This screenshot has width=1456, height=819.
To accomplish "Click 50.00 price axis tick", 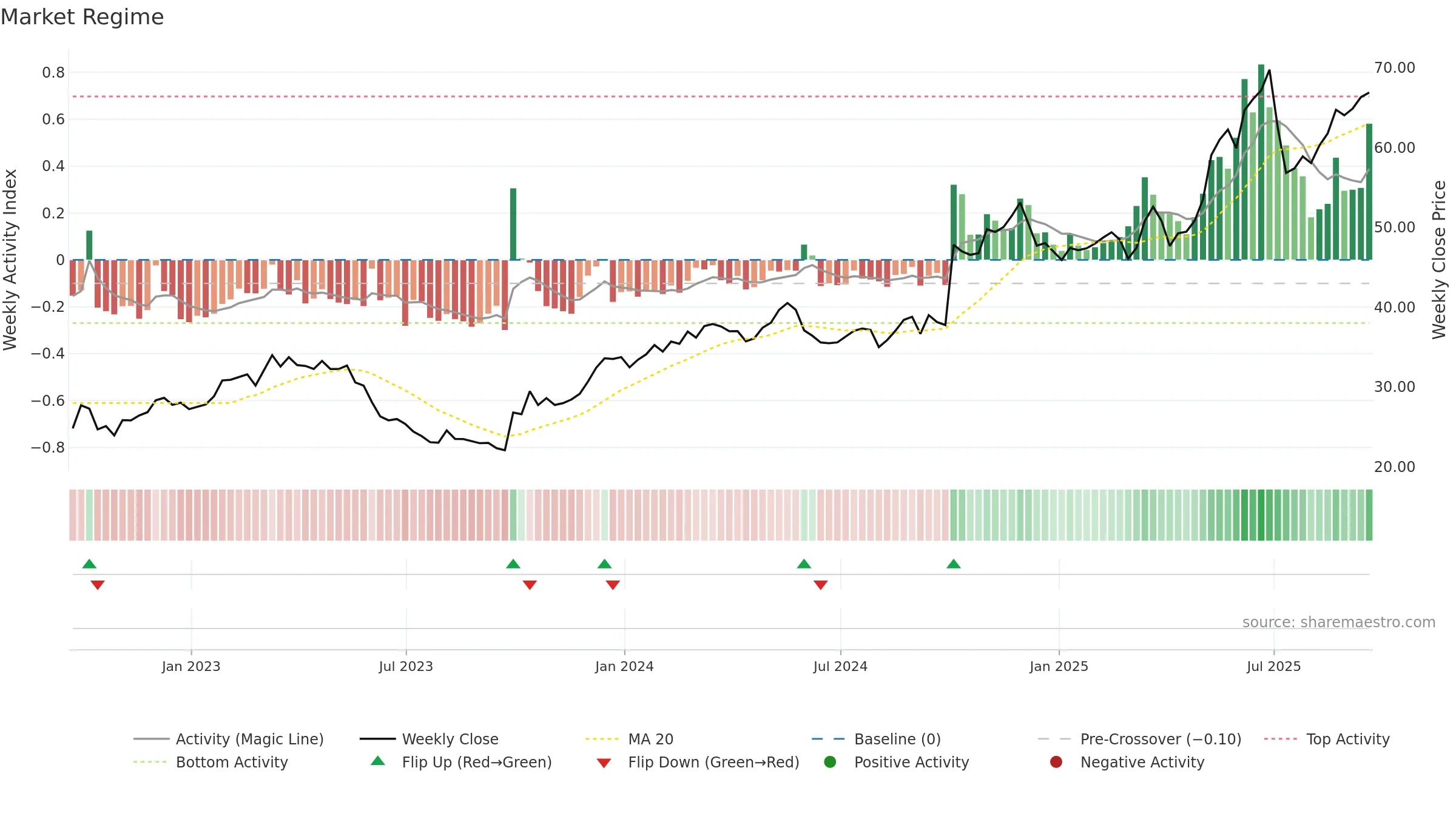I will [1395, 227].
